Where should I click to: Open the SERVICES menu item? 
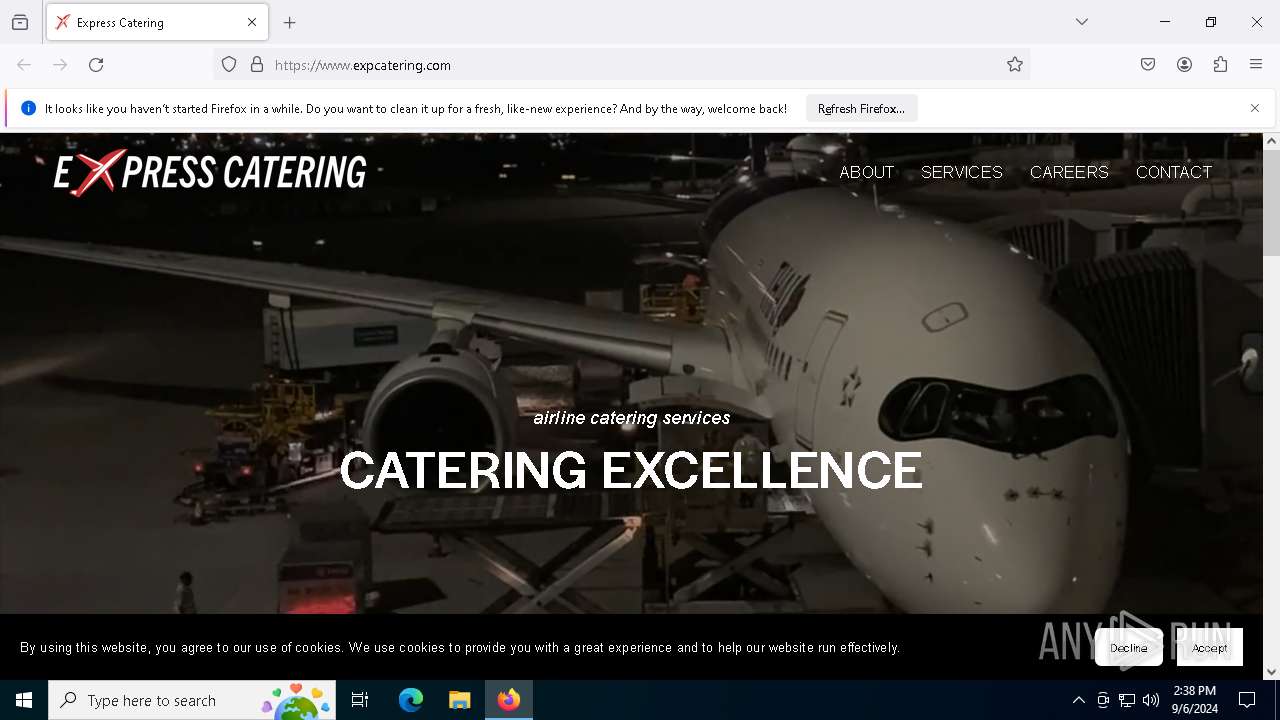(961, 172)
